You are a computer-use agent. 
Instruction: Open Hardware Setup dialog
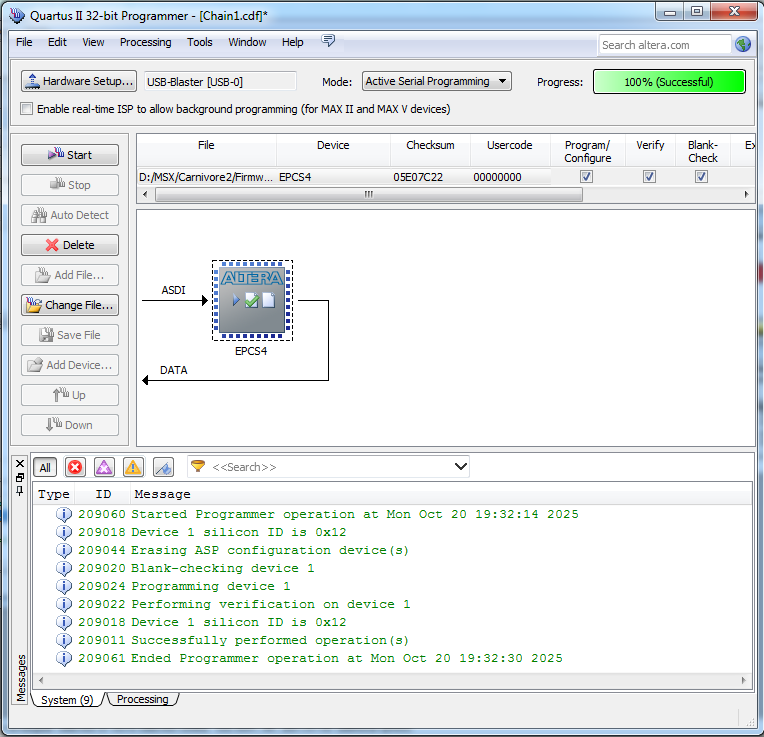tap(79, 81)
